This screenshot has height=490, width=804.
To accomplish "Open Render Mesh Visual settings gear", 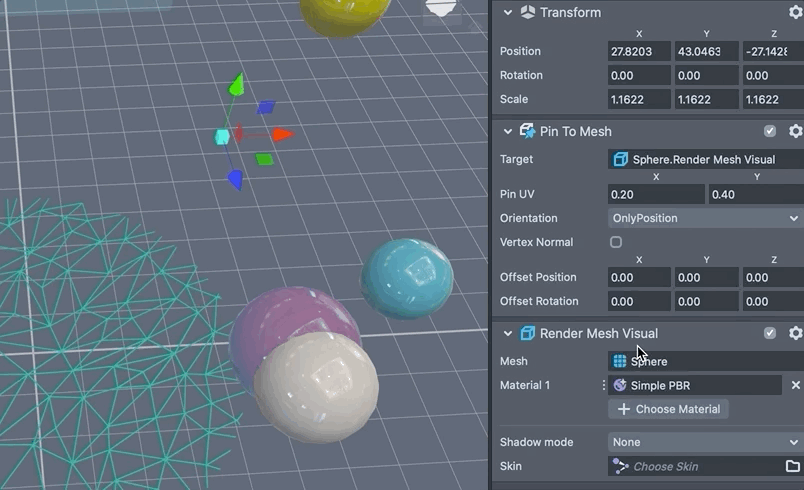I will [x=795, y=333].
